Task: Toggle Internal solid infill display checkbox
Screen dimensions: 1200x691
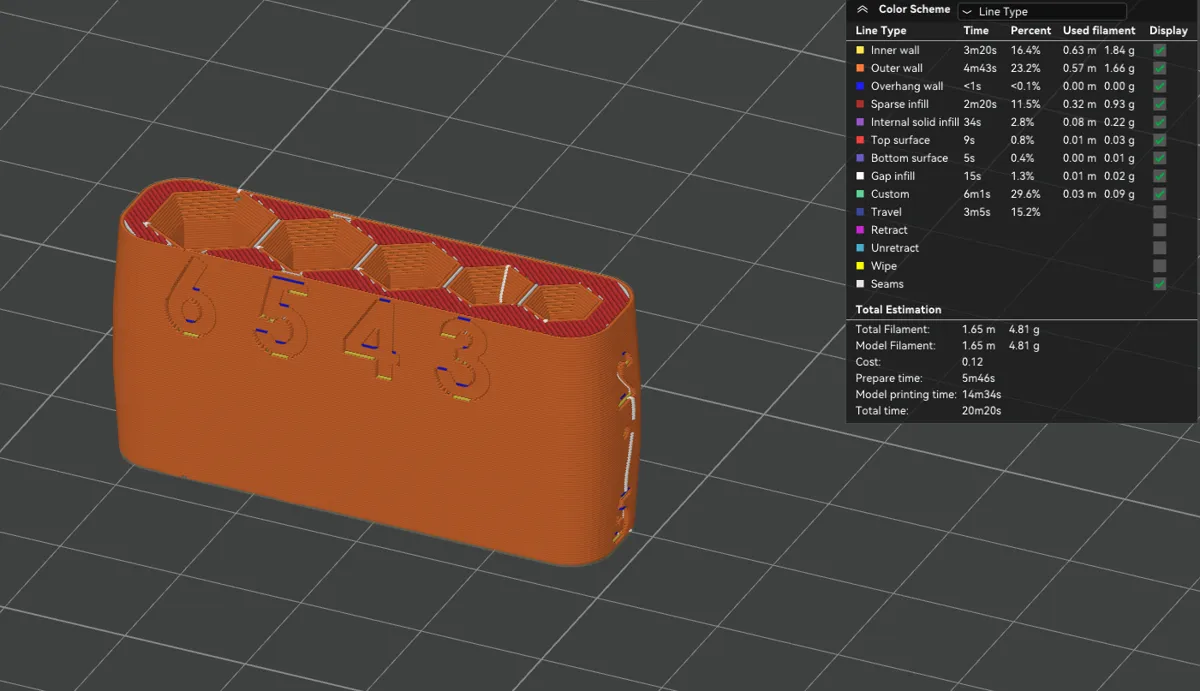Action: [x=1159, y=122]
